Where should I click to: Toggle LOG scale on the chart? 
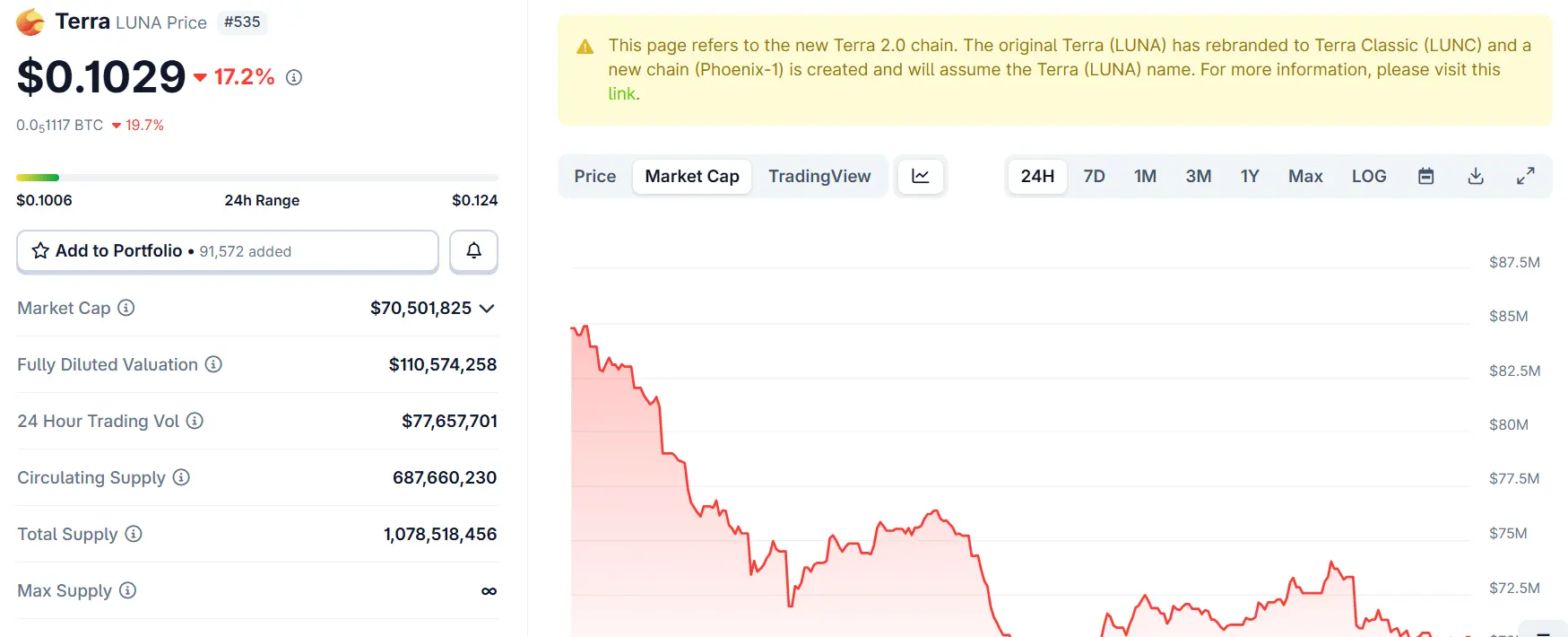pos(1369,176)
